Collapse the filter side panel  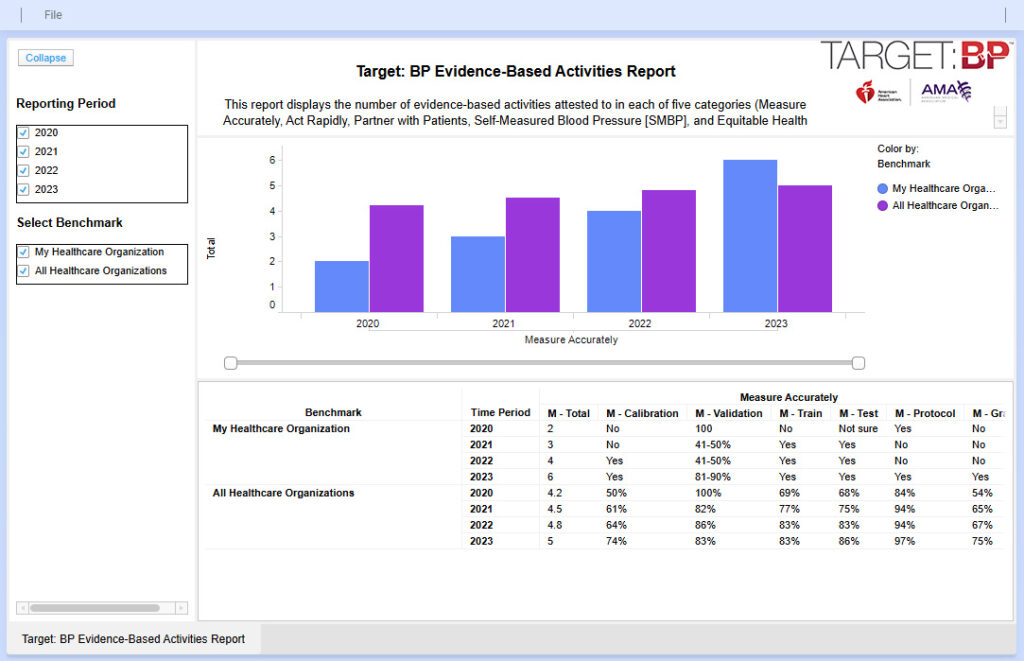point(46,58)
